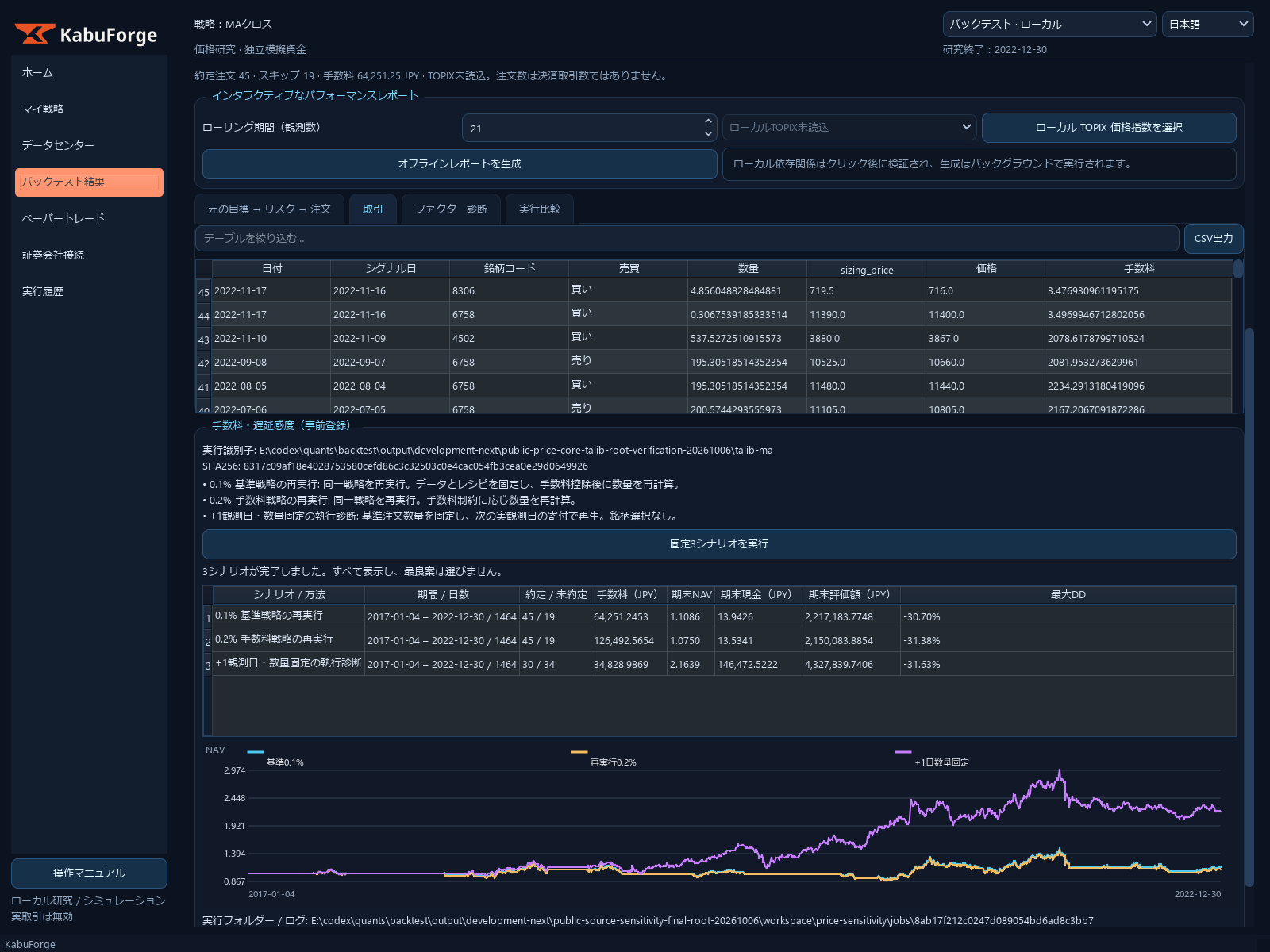Toggle the 基準0.1% chart legend swatch
The width and height of the screenshot is (1270, 952).
[x=256, y=752]
